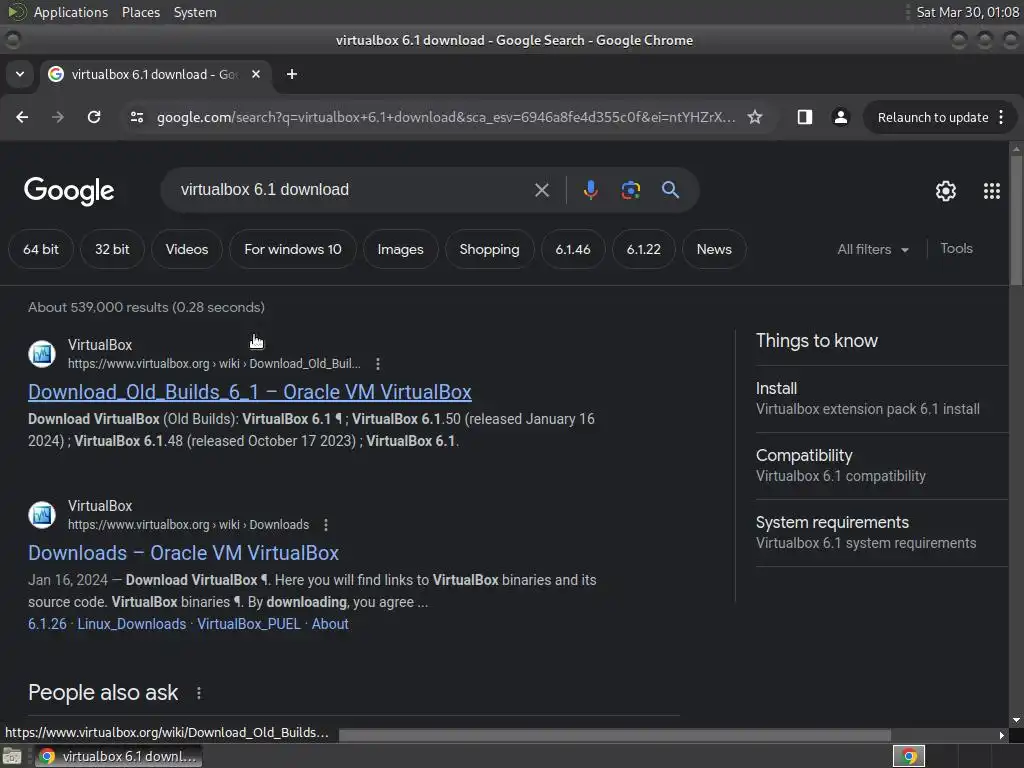Open the VirtualBox_PUEL sitelink
The width and height of the screenshot is (1024, 768).
[x=249, y=624]
